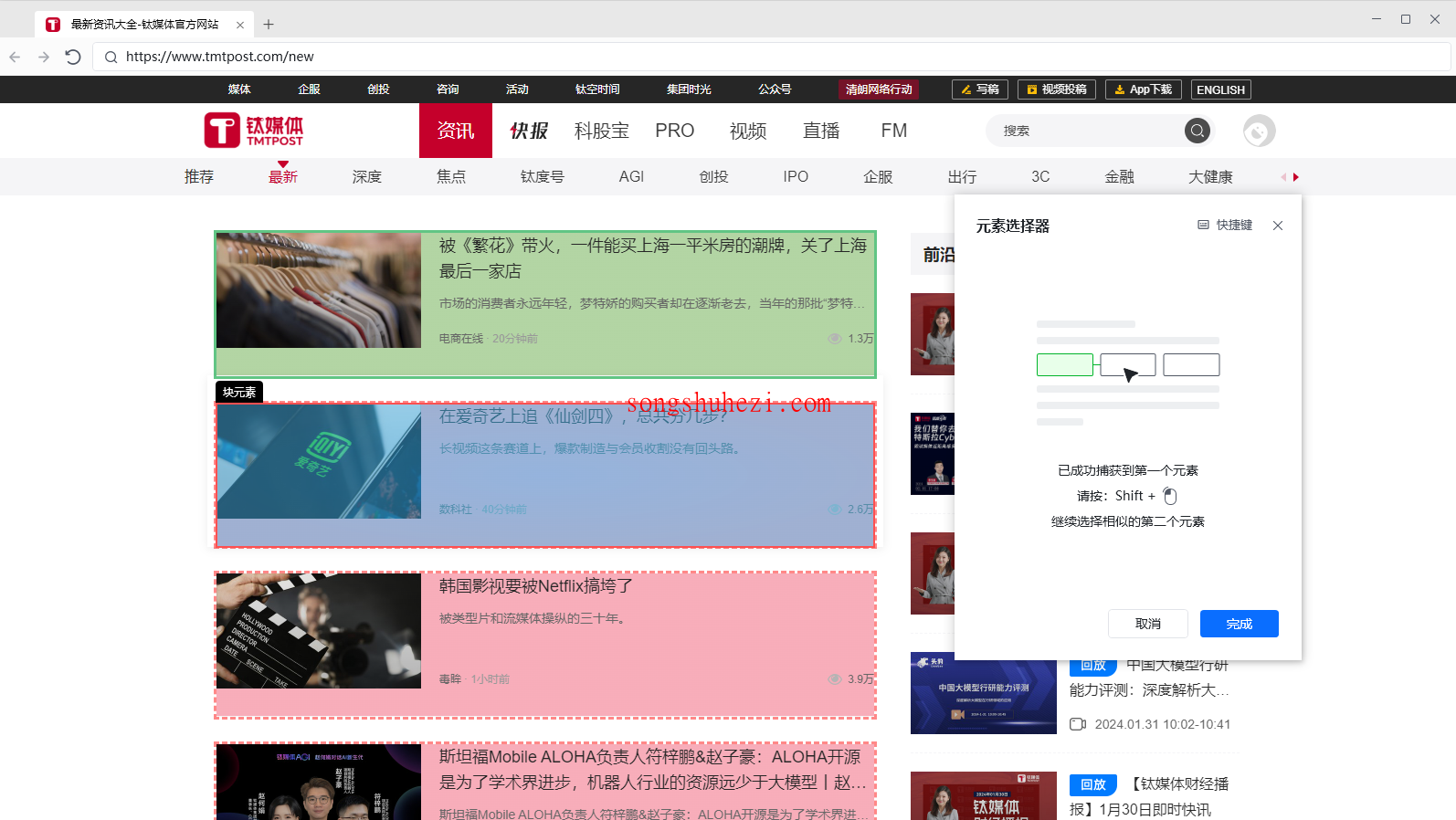Open 韩国影视要被Netflix搞垮了 article

536,586
